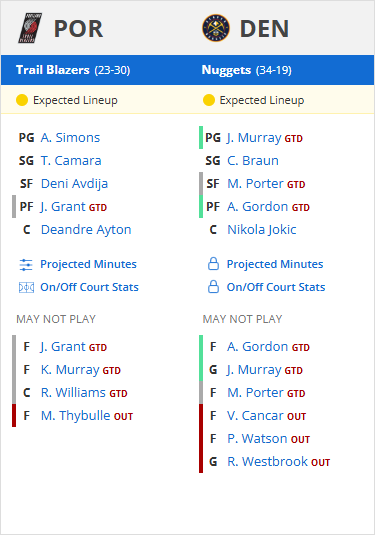Click the Portland Projected Minutes sliders icon
The width and height of the screenshot is (375, 535).
pyautogui.click(x=26, y=264)
